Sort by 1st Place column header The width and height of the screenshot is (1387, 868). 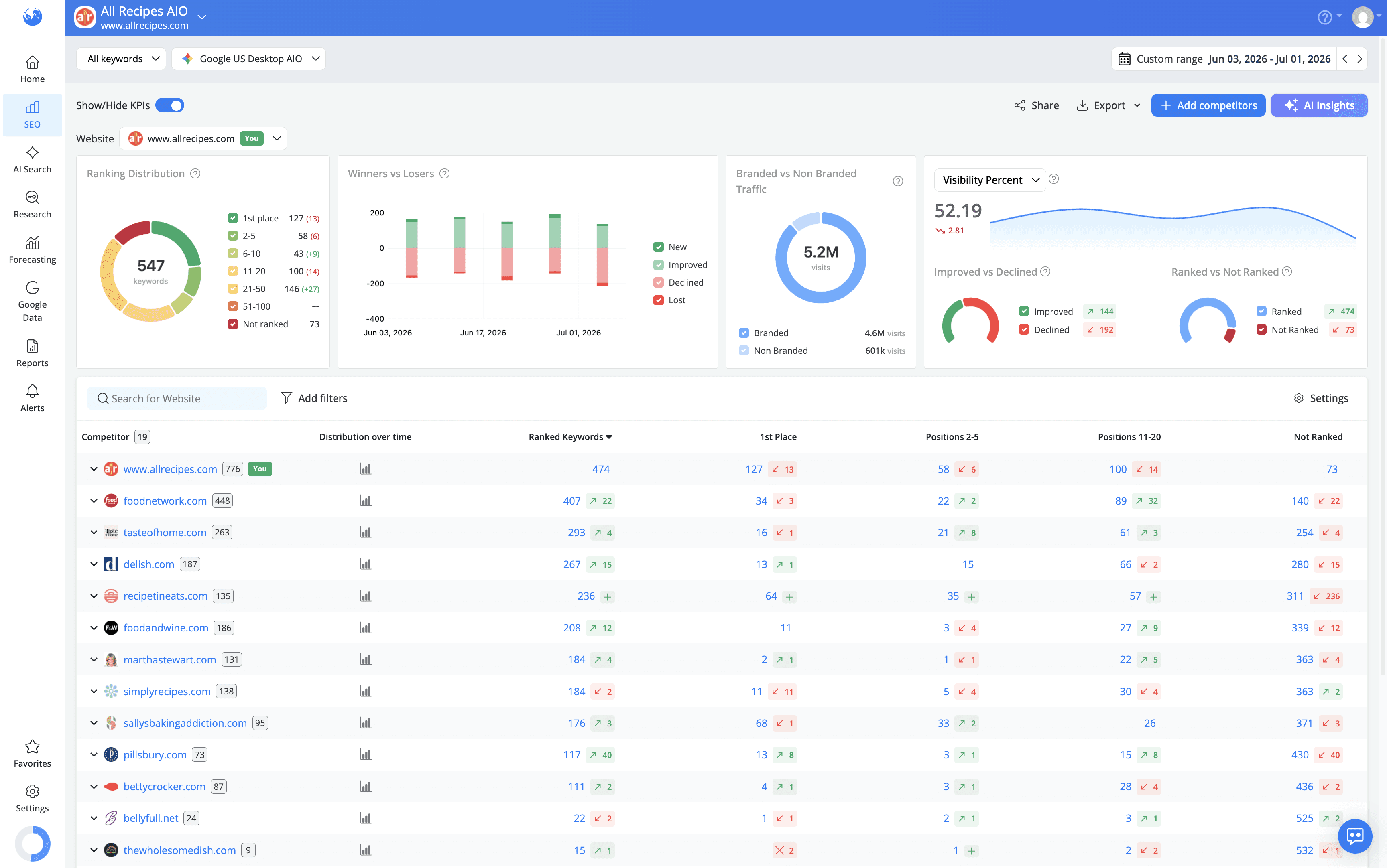pyautogui.click(x=778, y=437)
